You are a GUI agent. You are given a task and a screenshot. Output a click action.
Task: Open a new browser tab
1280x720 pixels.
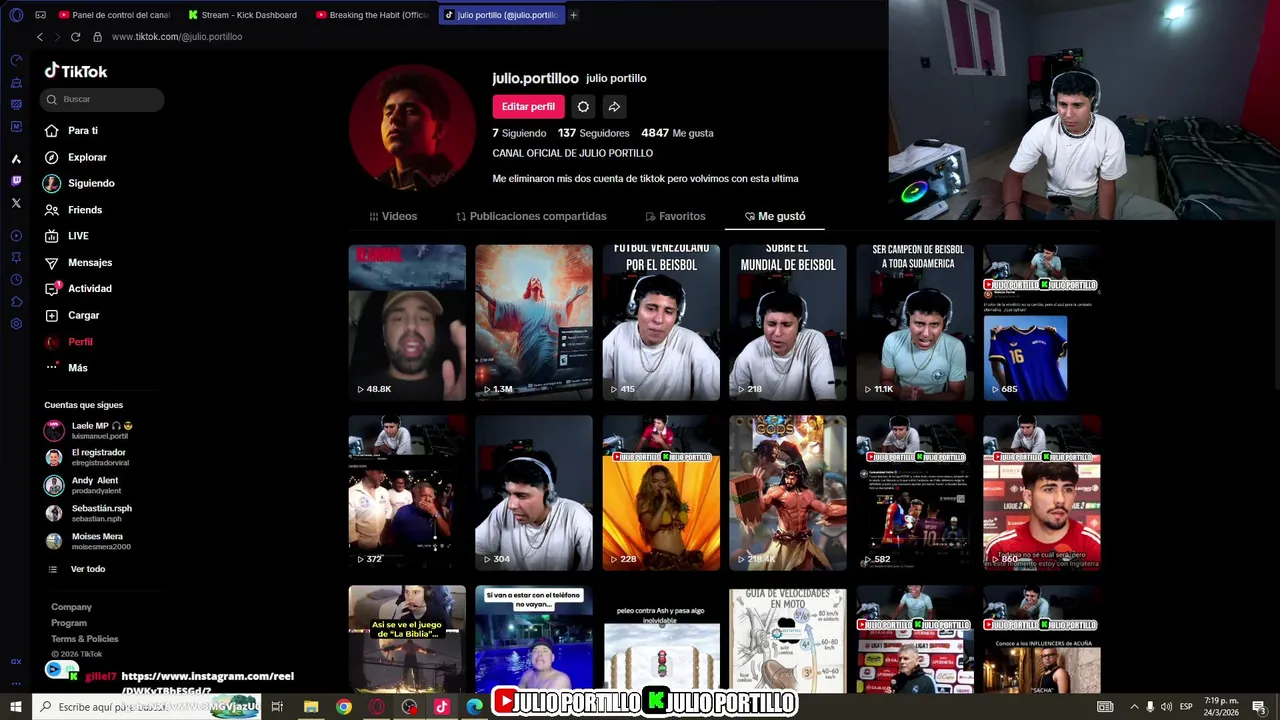(573, 15)
